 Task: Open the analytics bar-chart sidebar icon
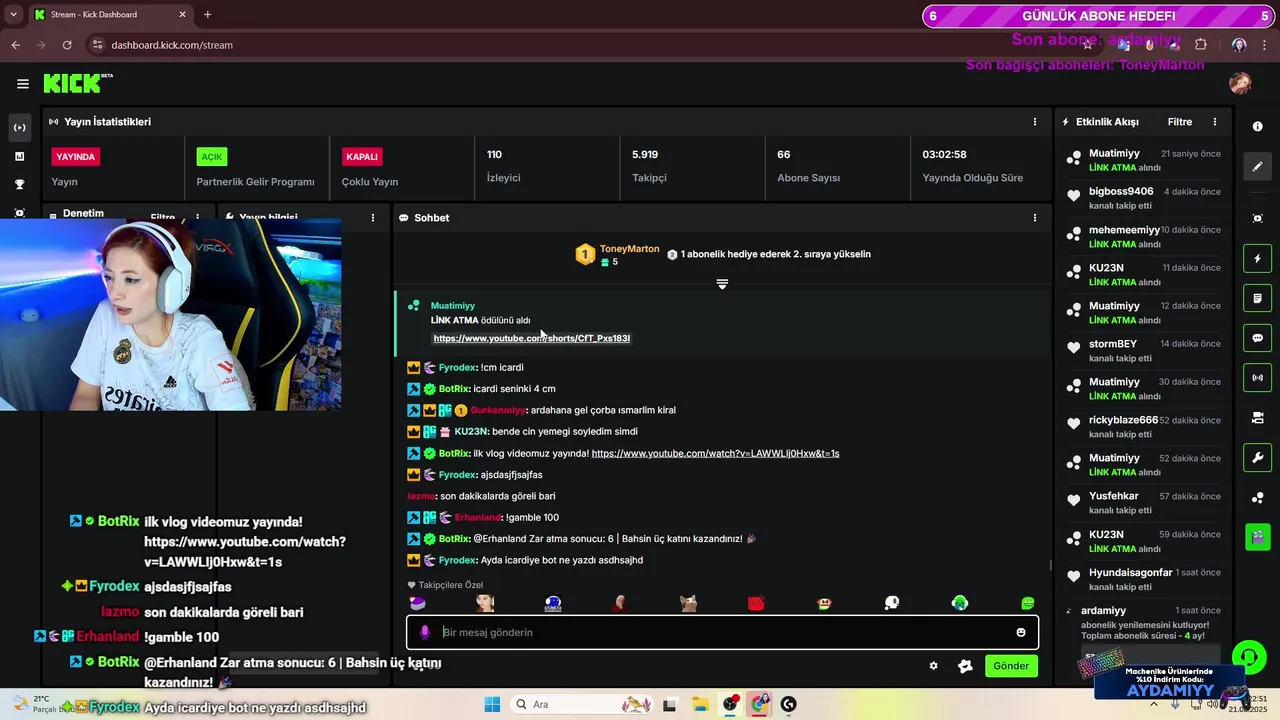[19, 156]
